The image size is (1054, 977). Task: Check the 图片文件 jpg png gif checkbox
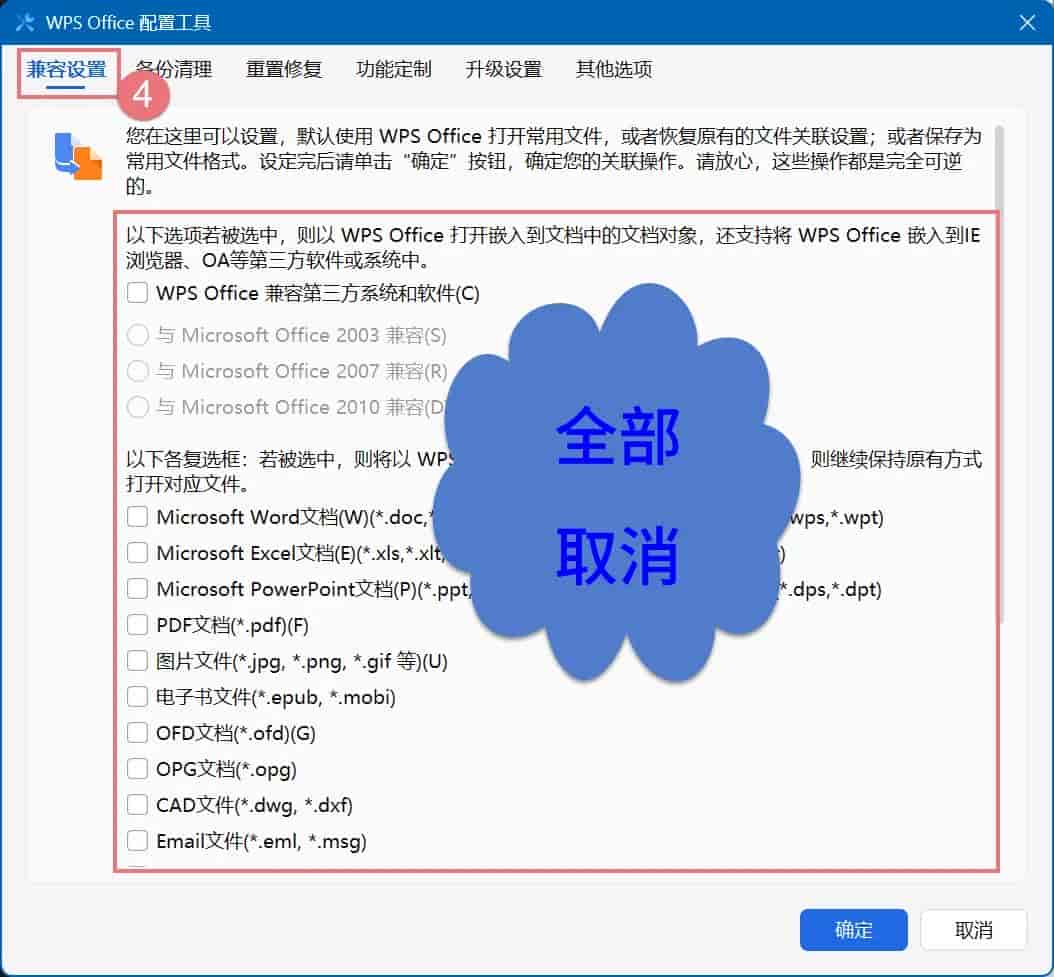(x=138, y=661)
